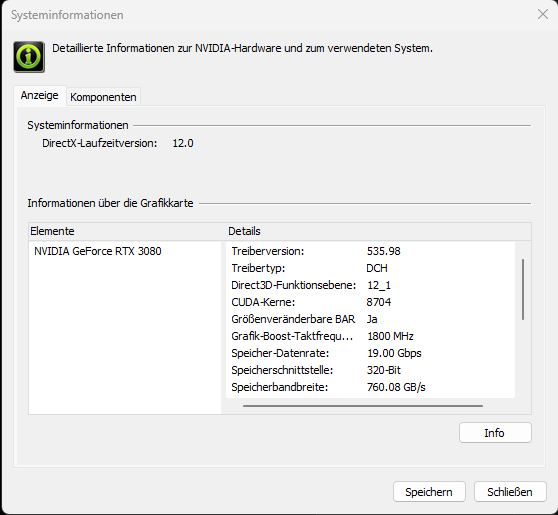Click the Info button

click(x=495, y=433)
